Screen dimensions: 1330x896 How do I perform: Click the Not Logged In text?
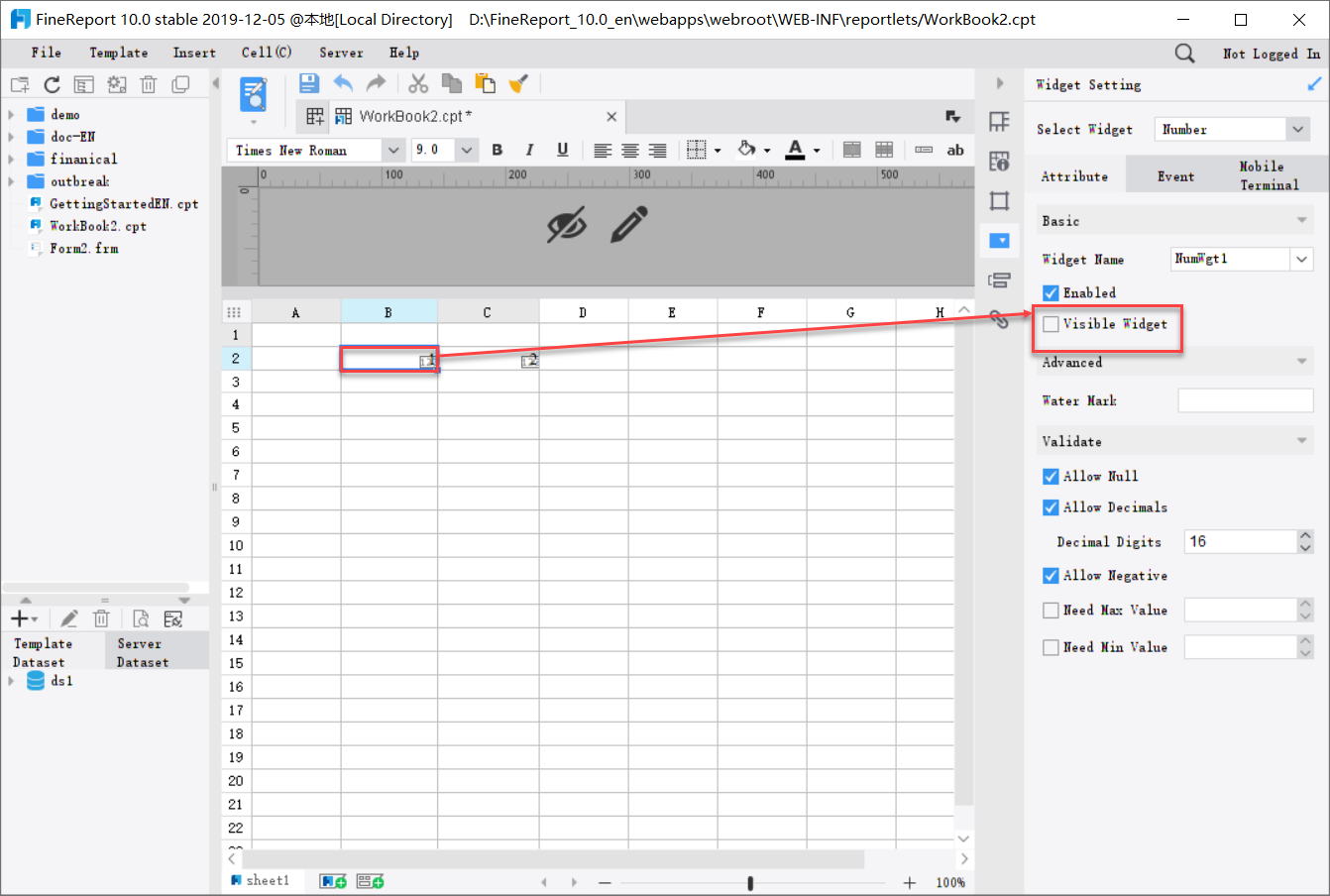(x=1272, y=53)
